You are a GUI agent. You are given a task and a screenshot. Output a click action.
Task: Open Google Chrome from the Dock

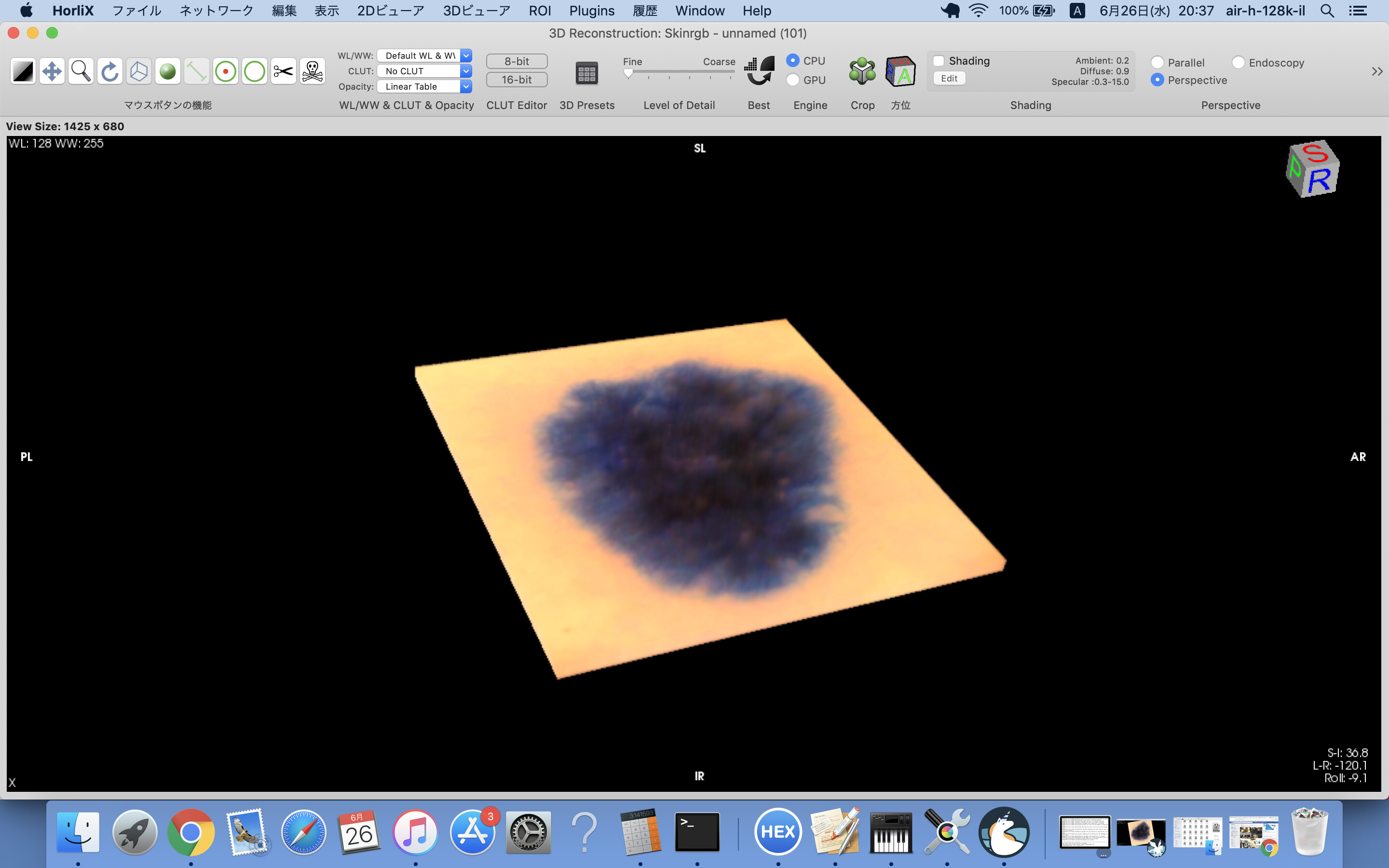(x=191, y=832)
